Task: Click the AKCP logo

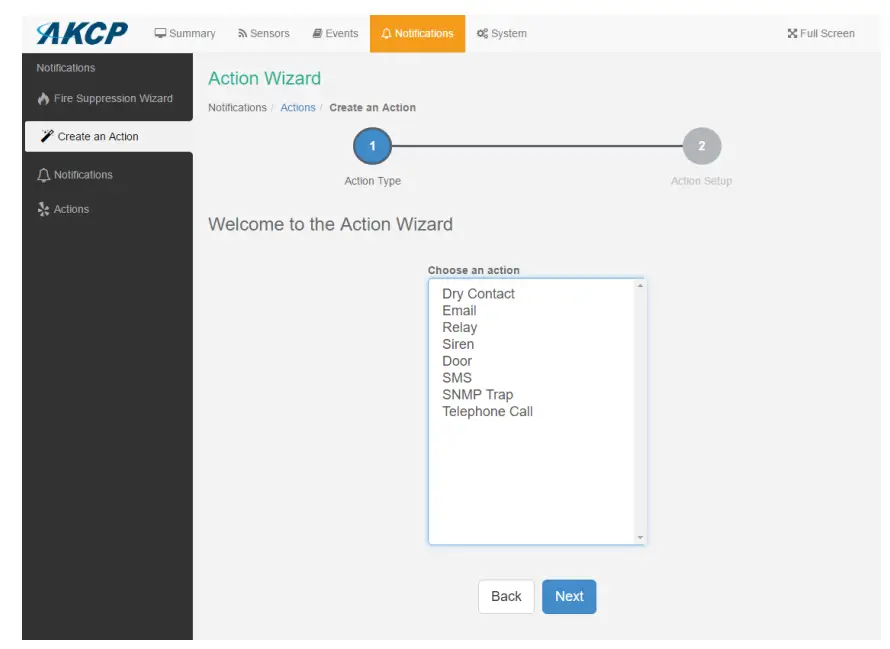Action: (82, 33)
